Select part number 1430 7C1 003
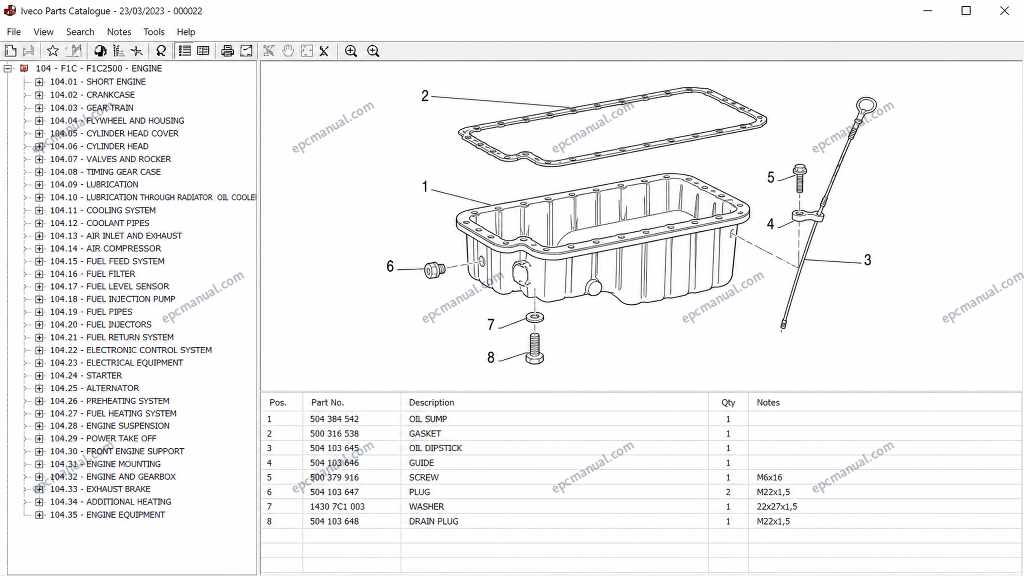 pos(337,506)
